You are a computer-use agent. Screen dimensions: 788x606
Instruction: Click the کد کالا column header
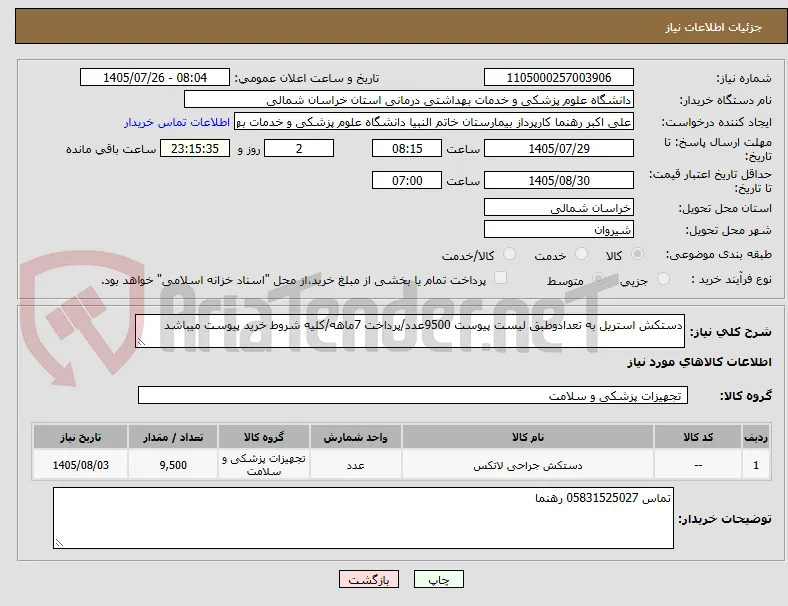698,437
